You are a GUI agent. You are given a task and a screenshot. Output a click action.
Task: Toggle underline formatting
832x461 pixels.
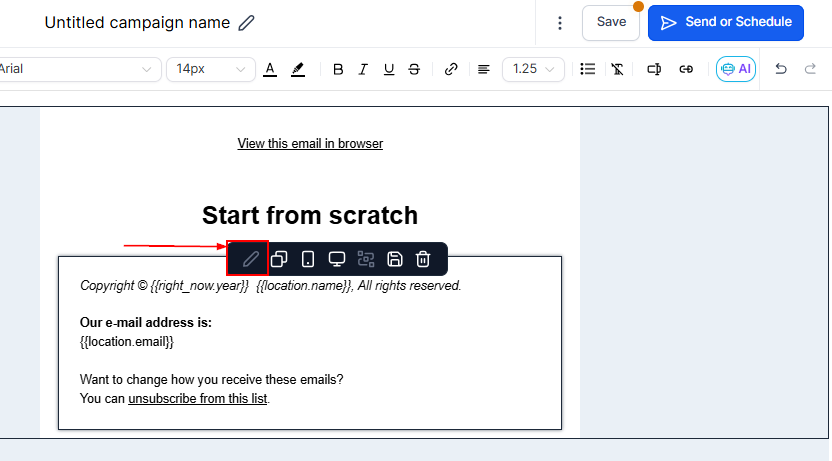(x=389, y=69)
